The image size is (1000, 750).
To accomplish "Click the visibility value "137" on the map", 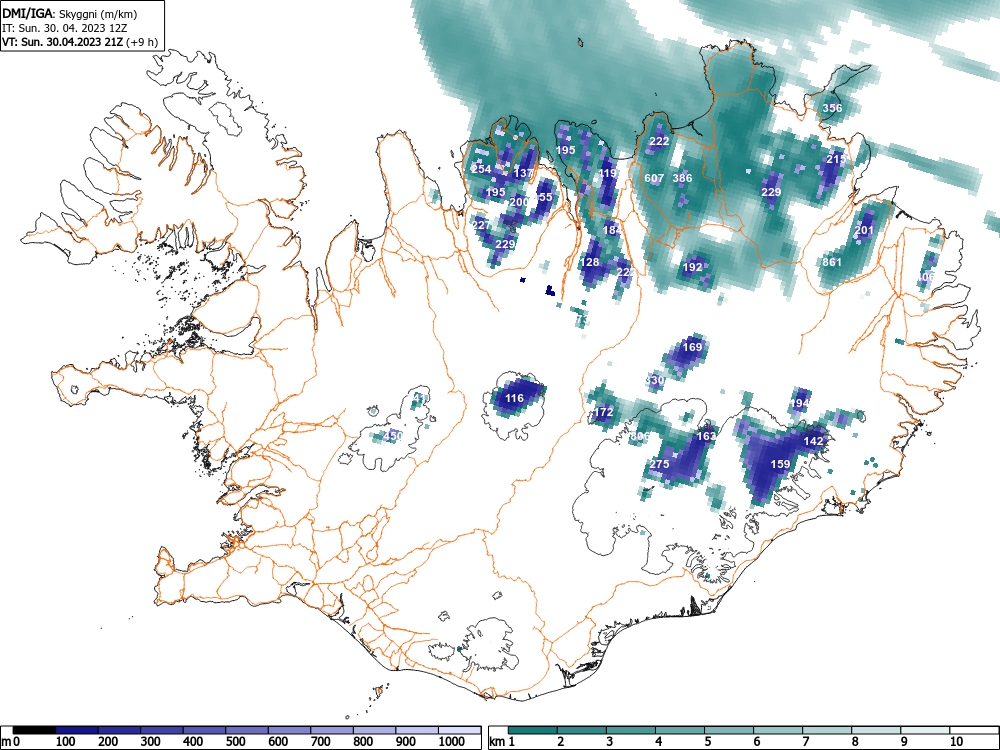I will point(523,173).
